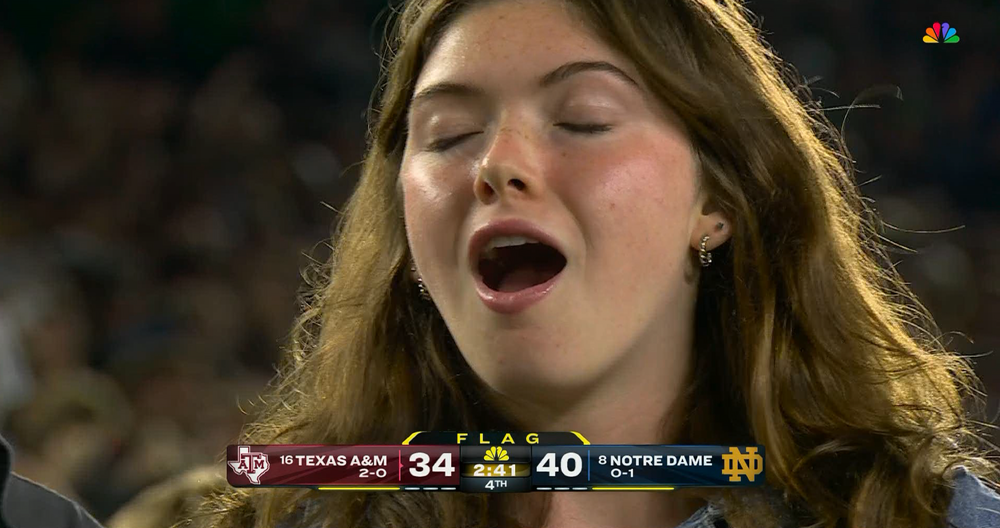The image size is (1000, 528).
Task: Click the Notre Dame score of 40
Action: pos(559,466)
